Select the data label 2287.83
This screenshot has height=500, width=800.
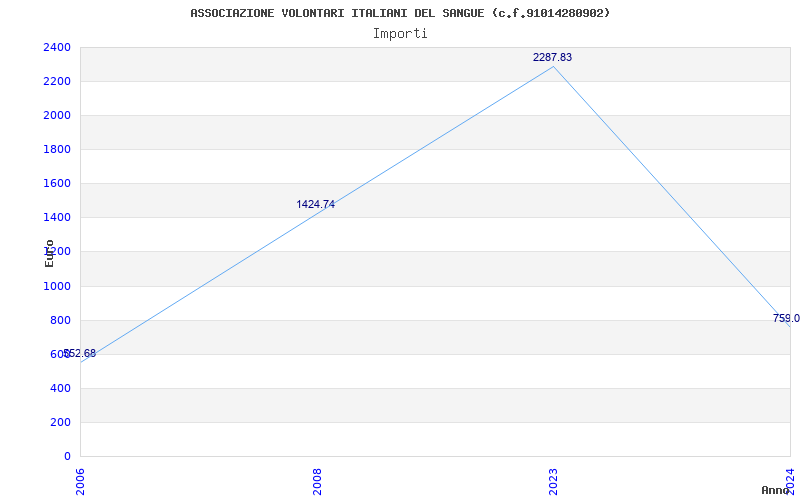(553, 58)
